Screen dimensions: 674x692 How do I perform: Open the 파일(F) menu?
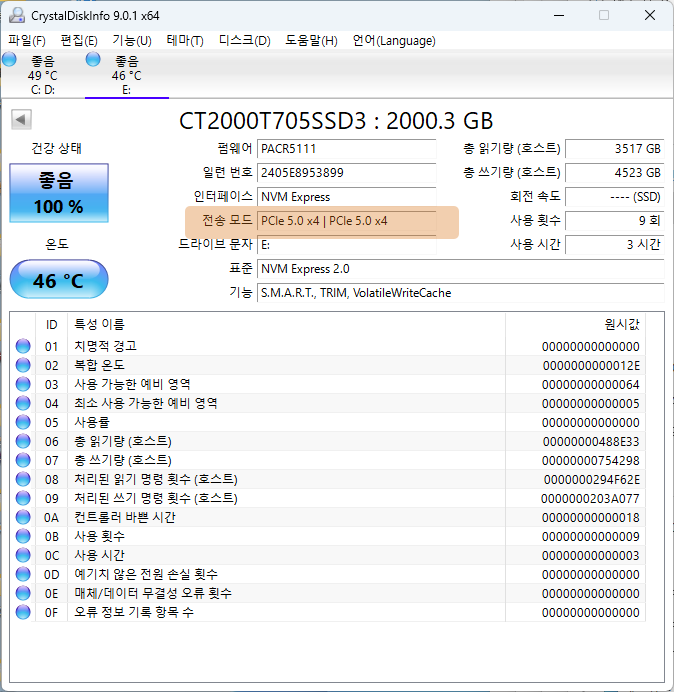pos(27,40)
